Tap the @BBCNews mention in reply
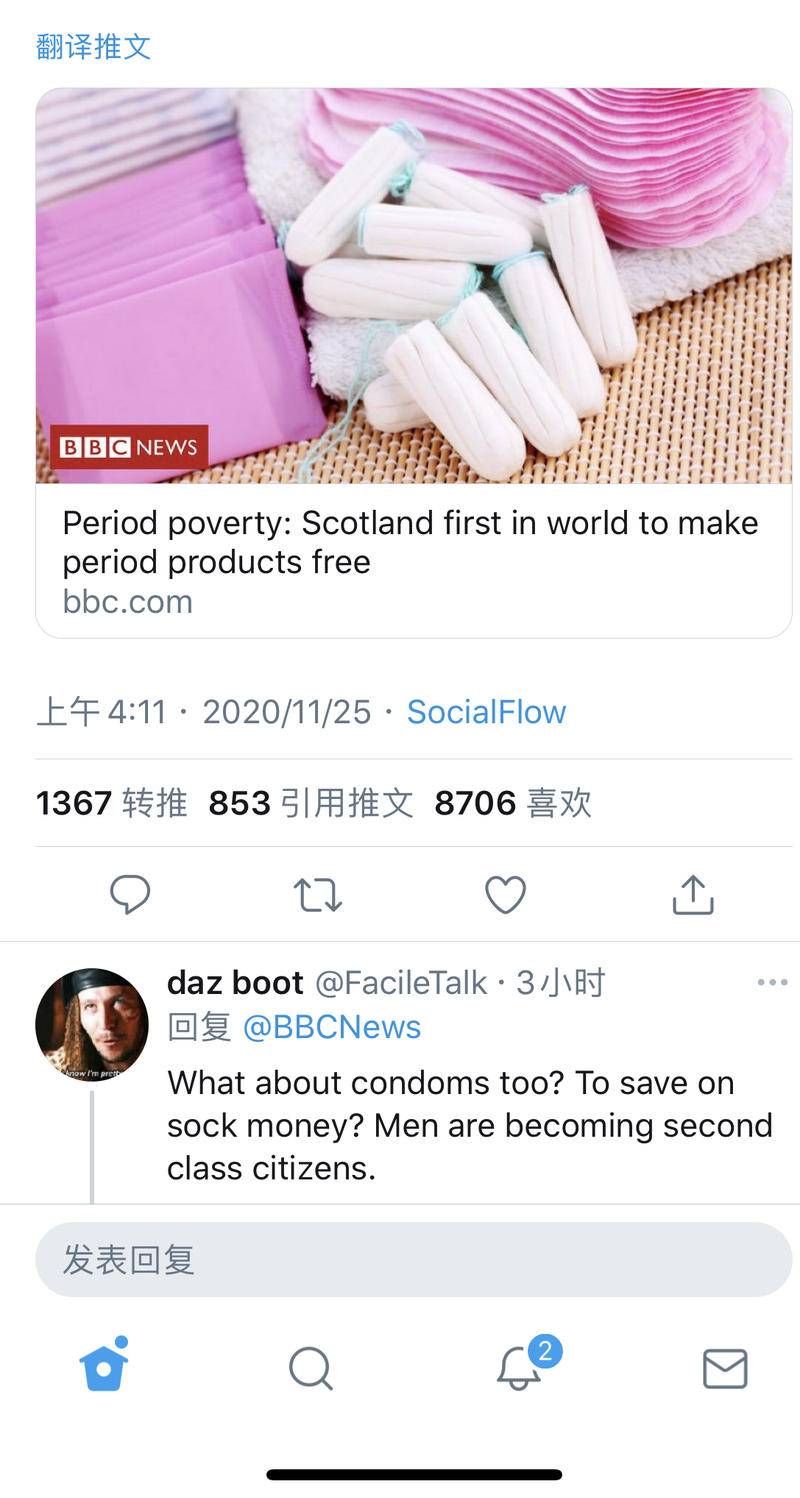This screenshot has height=1498, width=800. tap(331, 1027)
